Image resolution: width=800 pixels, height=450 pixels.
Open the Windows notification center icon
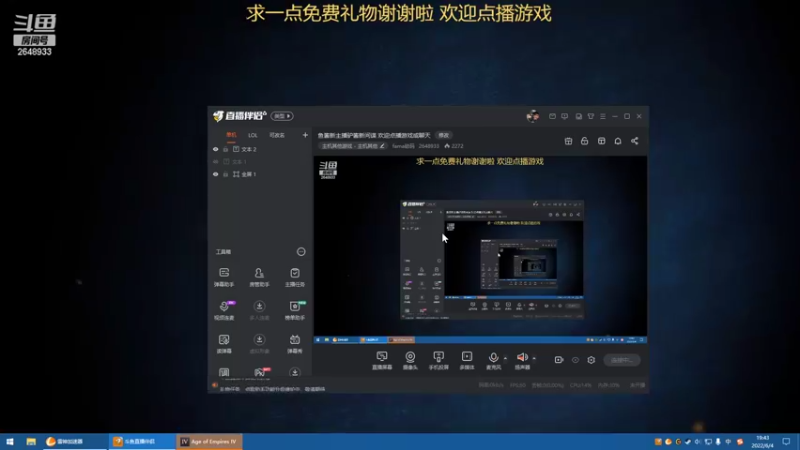click(x=786, y=441)
